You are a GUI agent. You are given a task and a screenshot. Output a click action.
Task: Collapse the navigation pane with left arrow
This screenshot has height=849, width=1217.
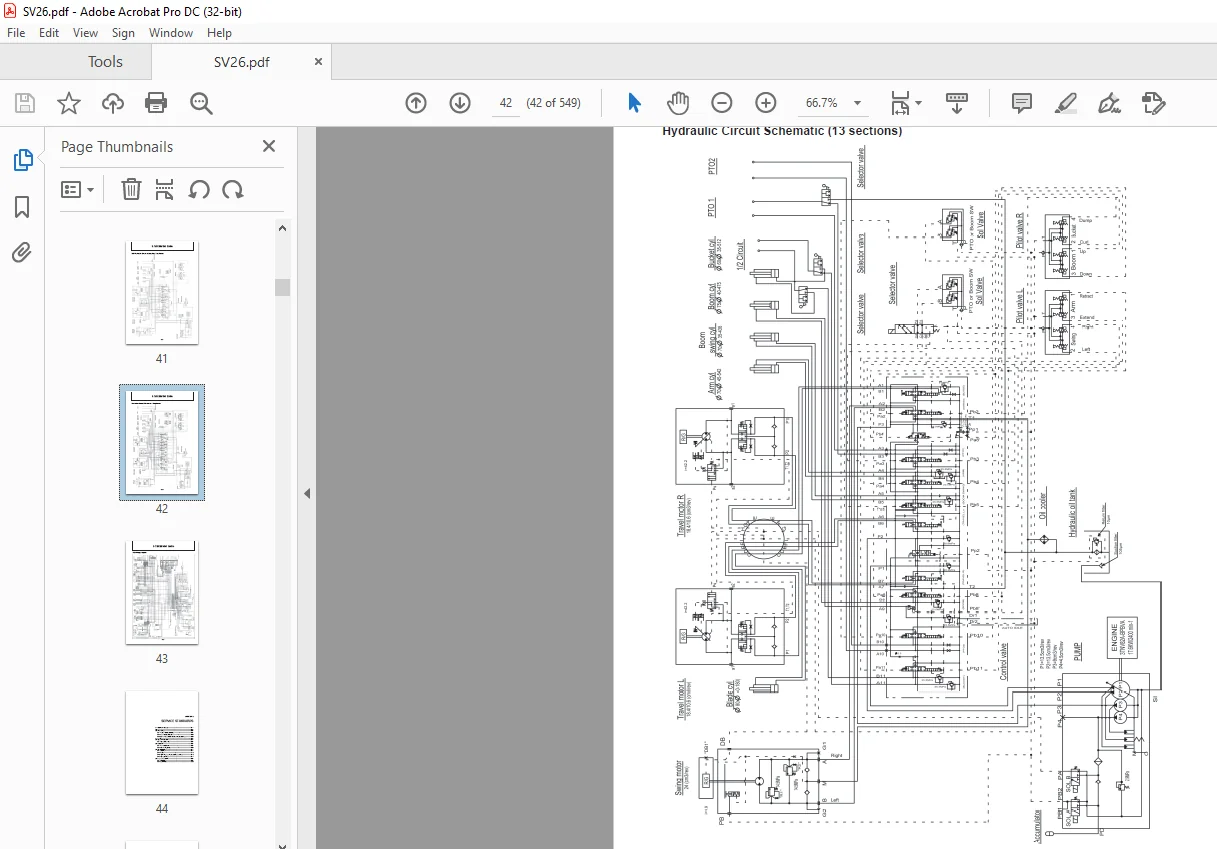pos(307,493)
